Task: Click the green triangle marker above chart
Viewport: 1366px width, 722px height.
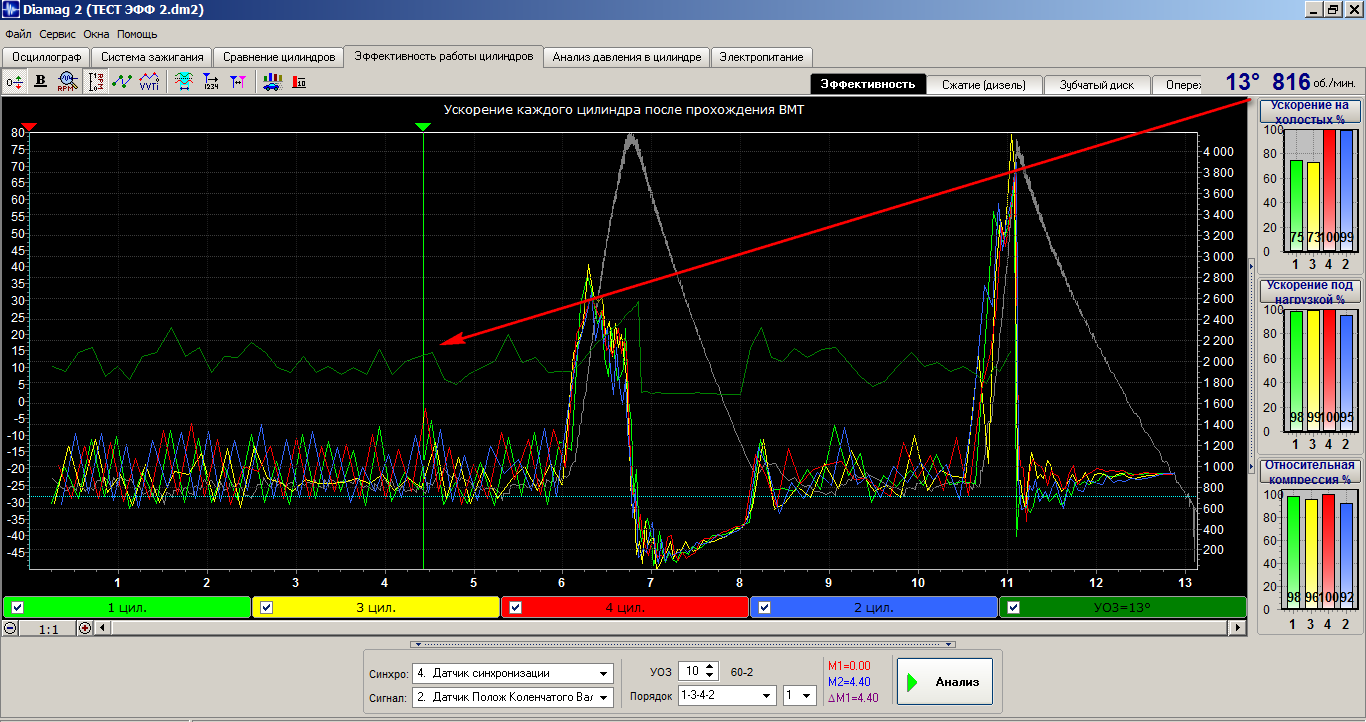Action: coord(423,127)
